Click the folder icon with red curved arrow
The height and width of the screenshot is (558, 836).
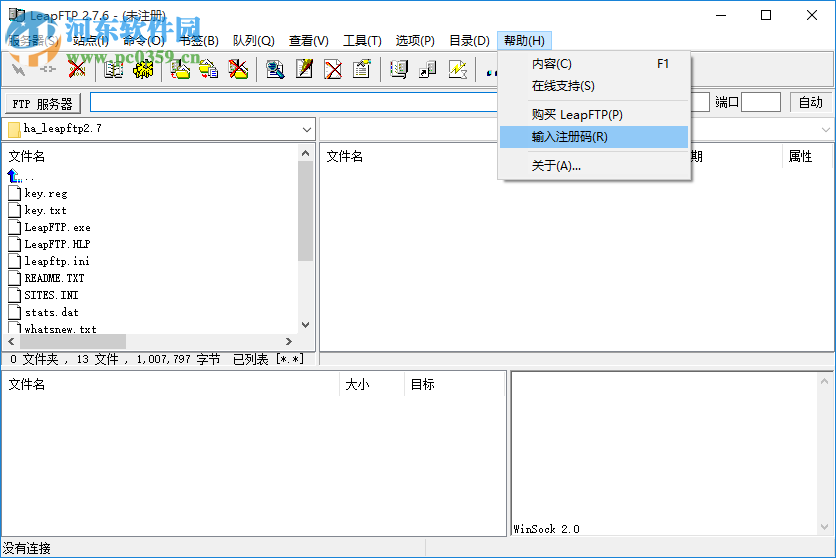click(180, 69)
